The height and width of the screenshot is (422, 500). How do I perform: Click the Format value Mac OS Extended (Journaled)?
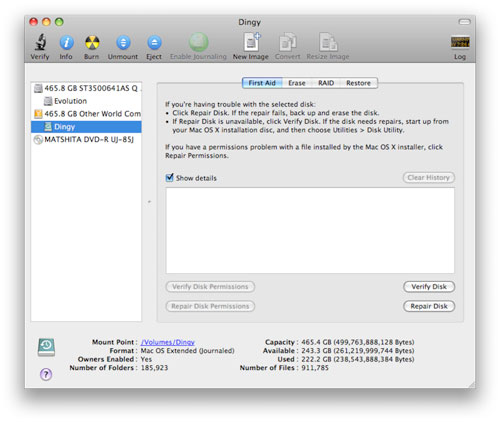[x=188, y=351]
